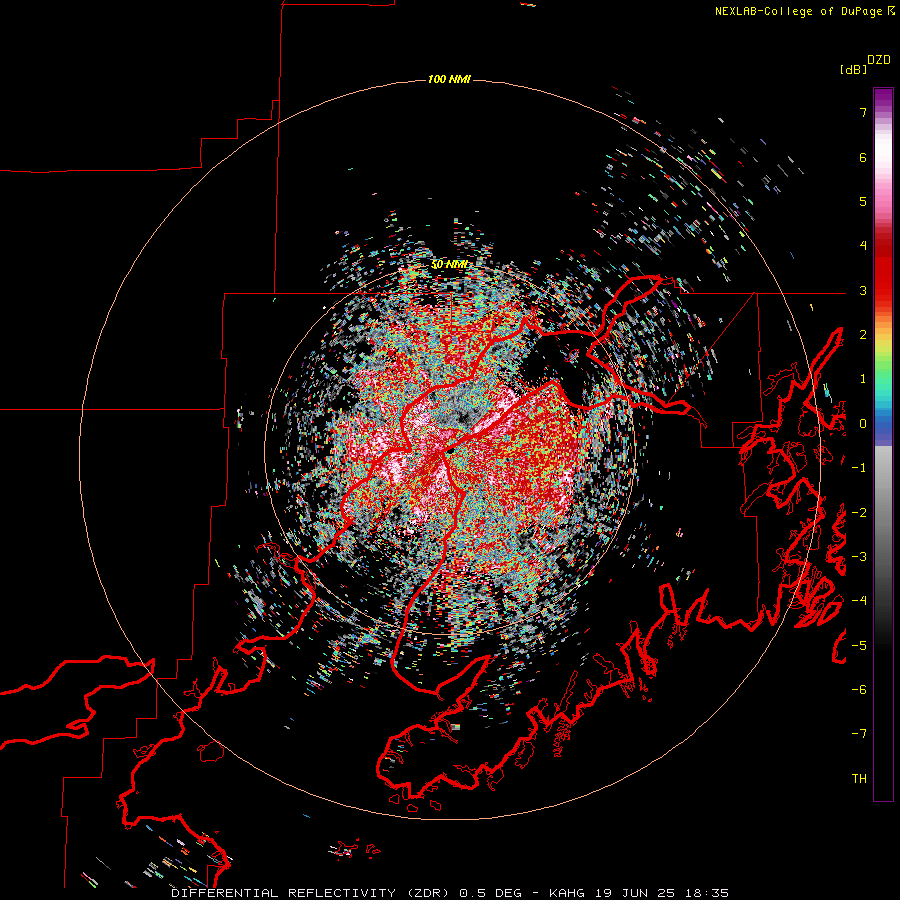Click the 3 dB scale value
The width and height of the screenshot is (900, 900).
click(x=863, y=290)
